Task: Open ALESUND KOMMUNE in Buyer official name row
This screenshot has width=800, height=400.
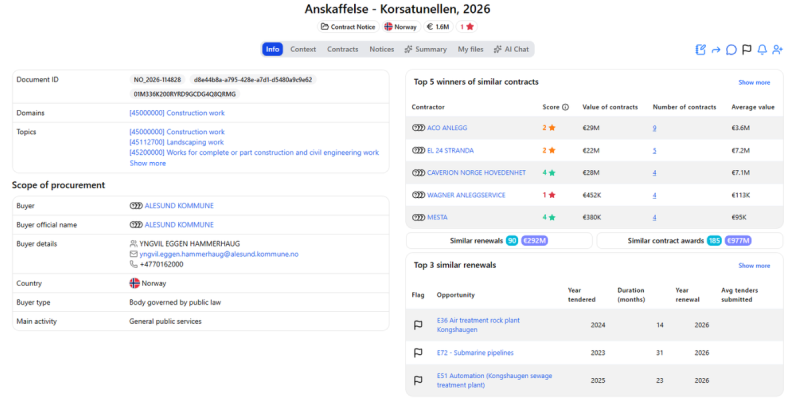Action: tap(179, 224)
